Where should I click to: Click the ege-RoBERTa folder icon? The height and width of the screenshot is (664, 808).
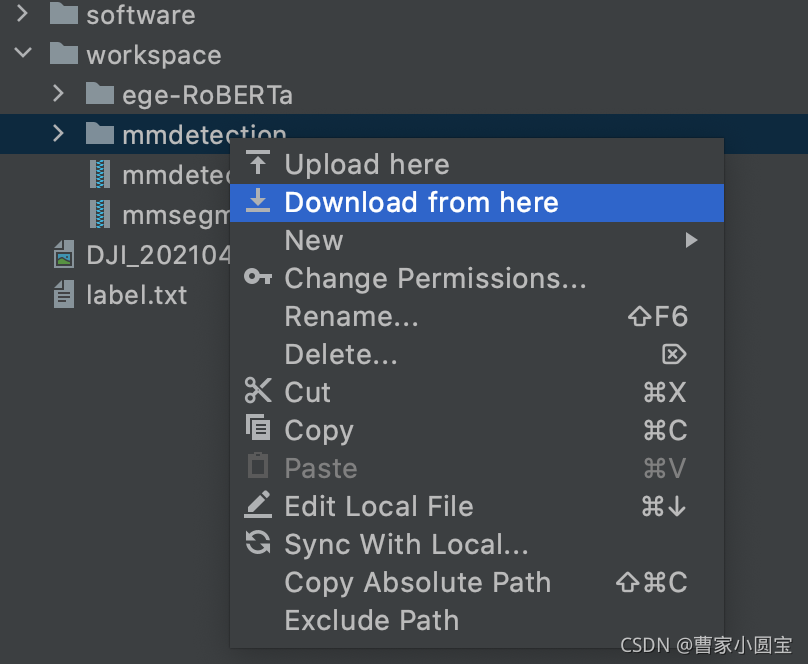coord(100,93)
